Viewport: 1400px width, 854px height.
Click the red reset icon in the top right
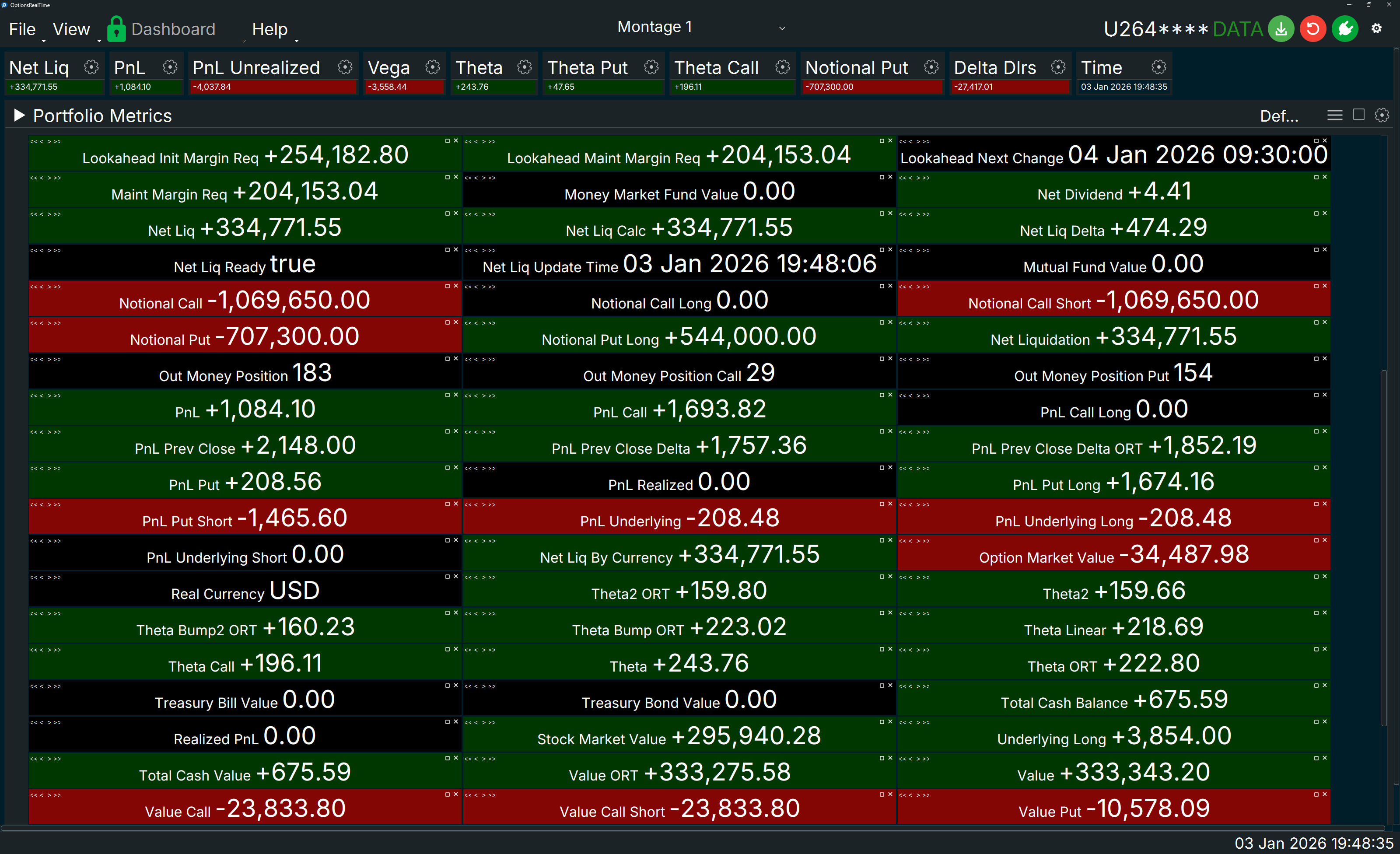click(x=1313, y=28)
